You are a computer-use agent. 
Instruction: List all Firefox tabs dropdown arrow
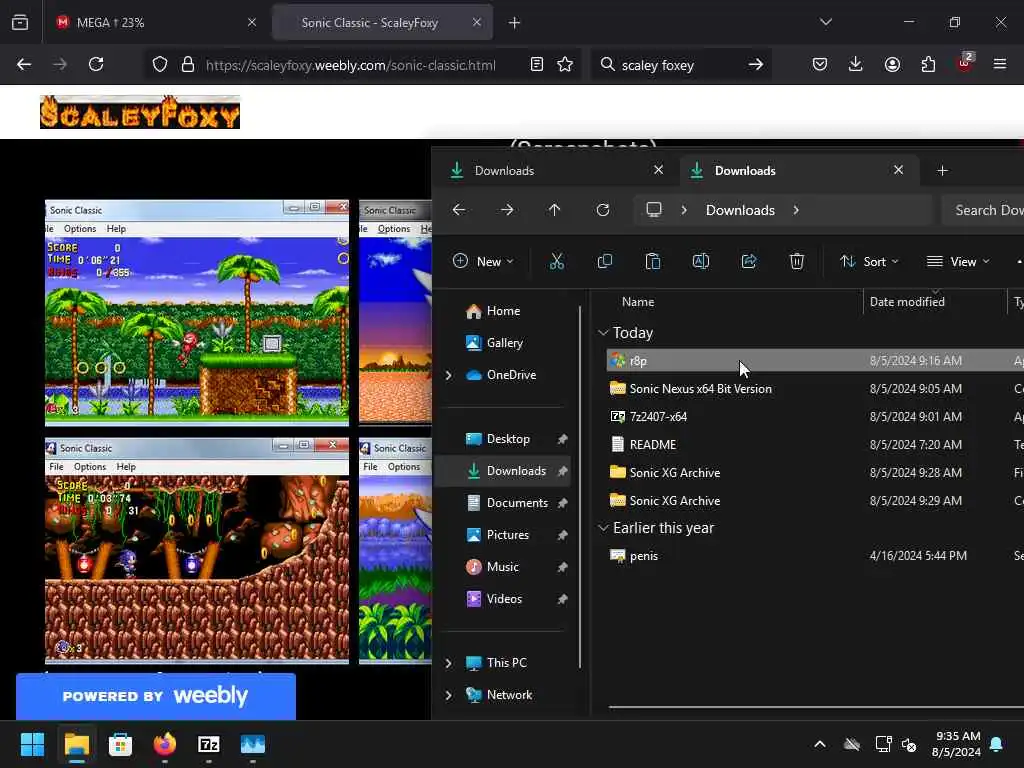[x=825, y=22]
